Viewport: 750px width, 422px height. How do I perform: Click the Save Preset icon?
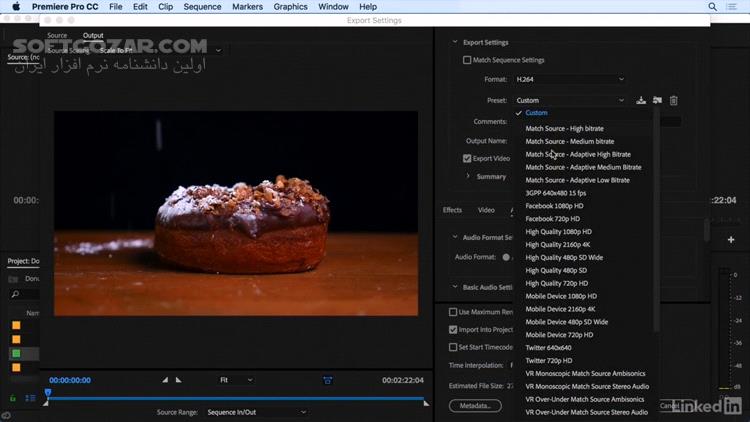[641, 100]
